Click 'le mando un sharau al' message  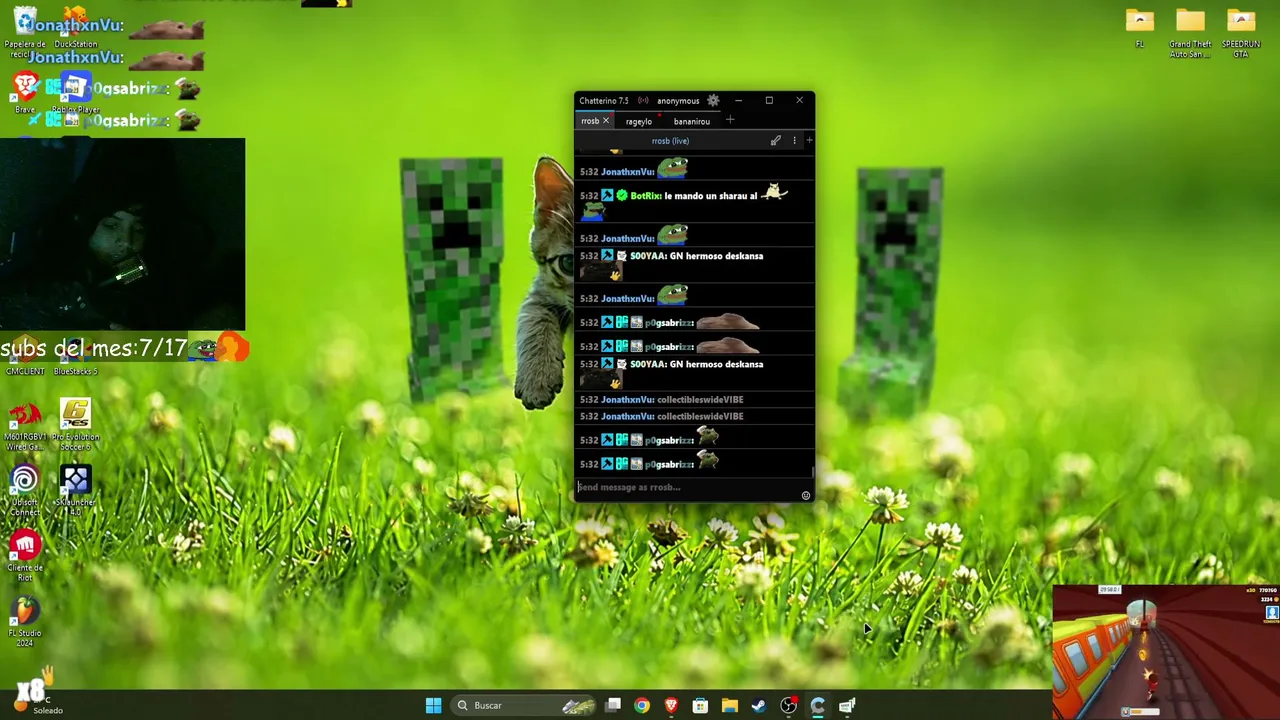click(711, 196)
